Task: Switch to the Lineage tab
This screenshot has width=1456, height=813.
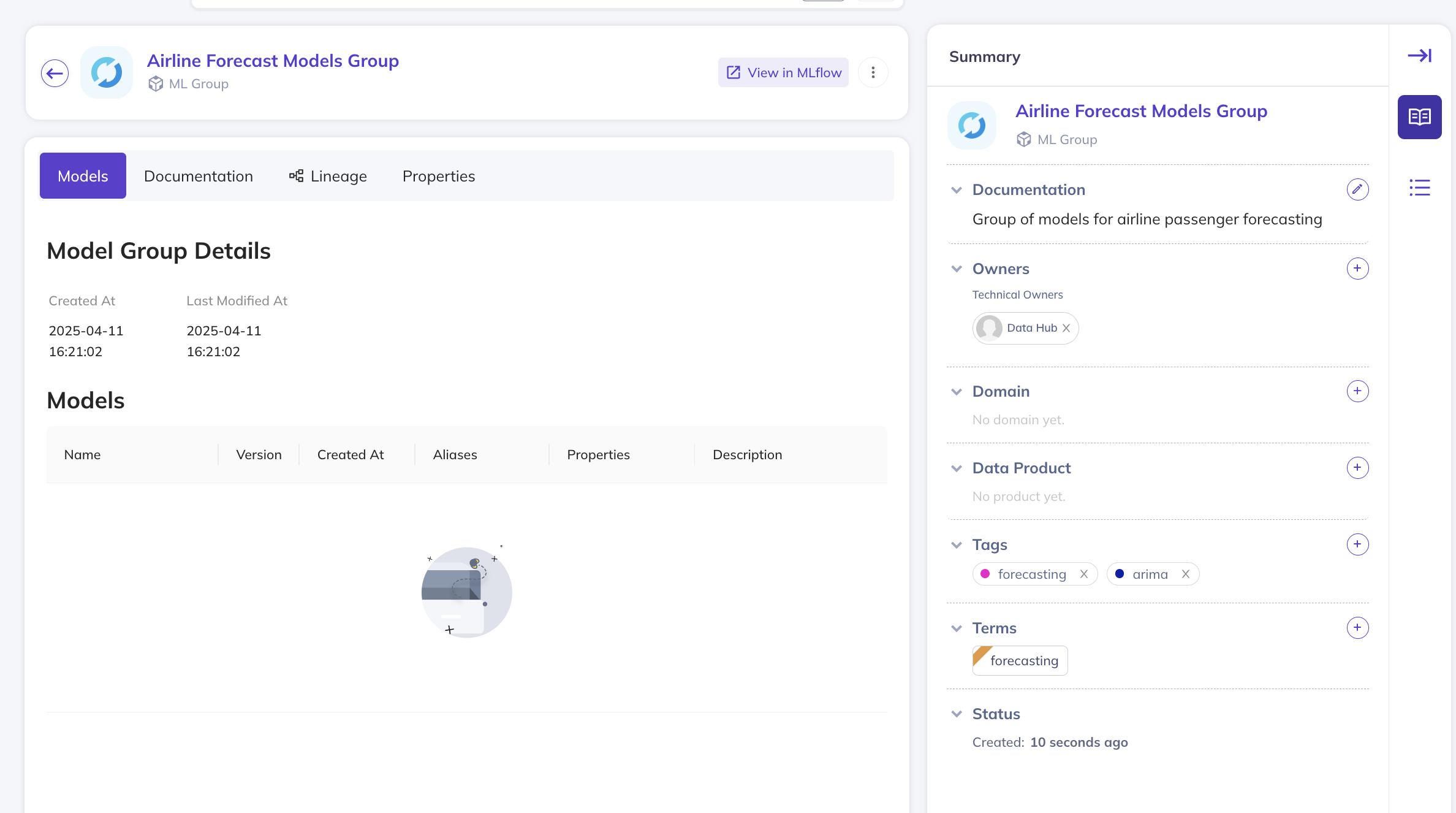Action: [x=328, y=176]
